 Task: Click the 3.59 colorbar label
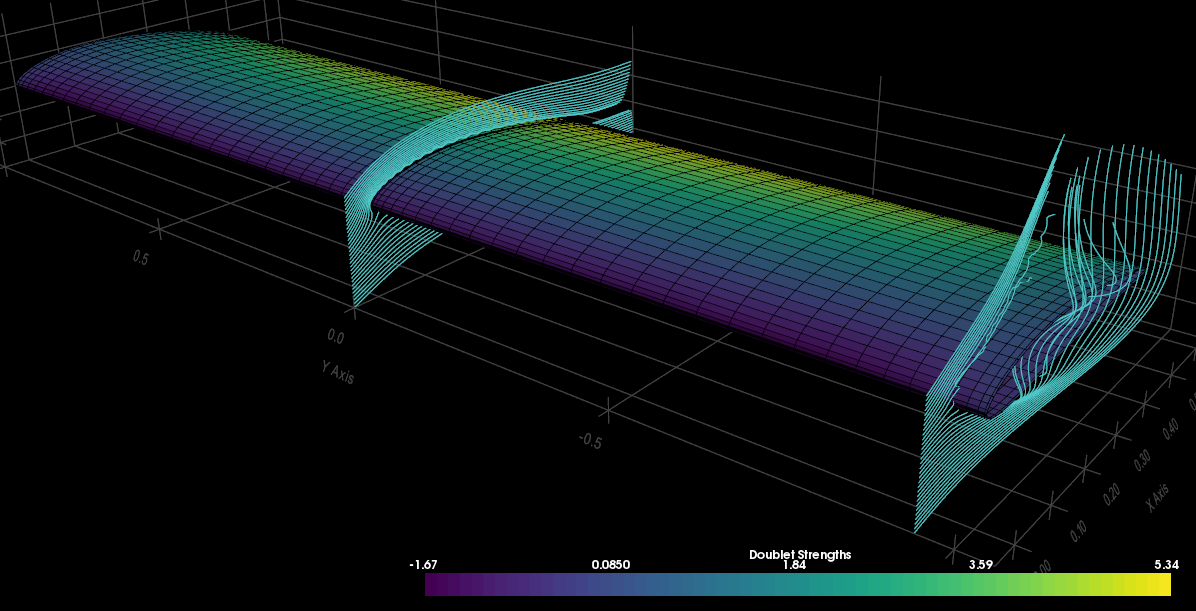pos(980,564)
